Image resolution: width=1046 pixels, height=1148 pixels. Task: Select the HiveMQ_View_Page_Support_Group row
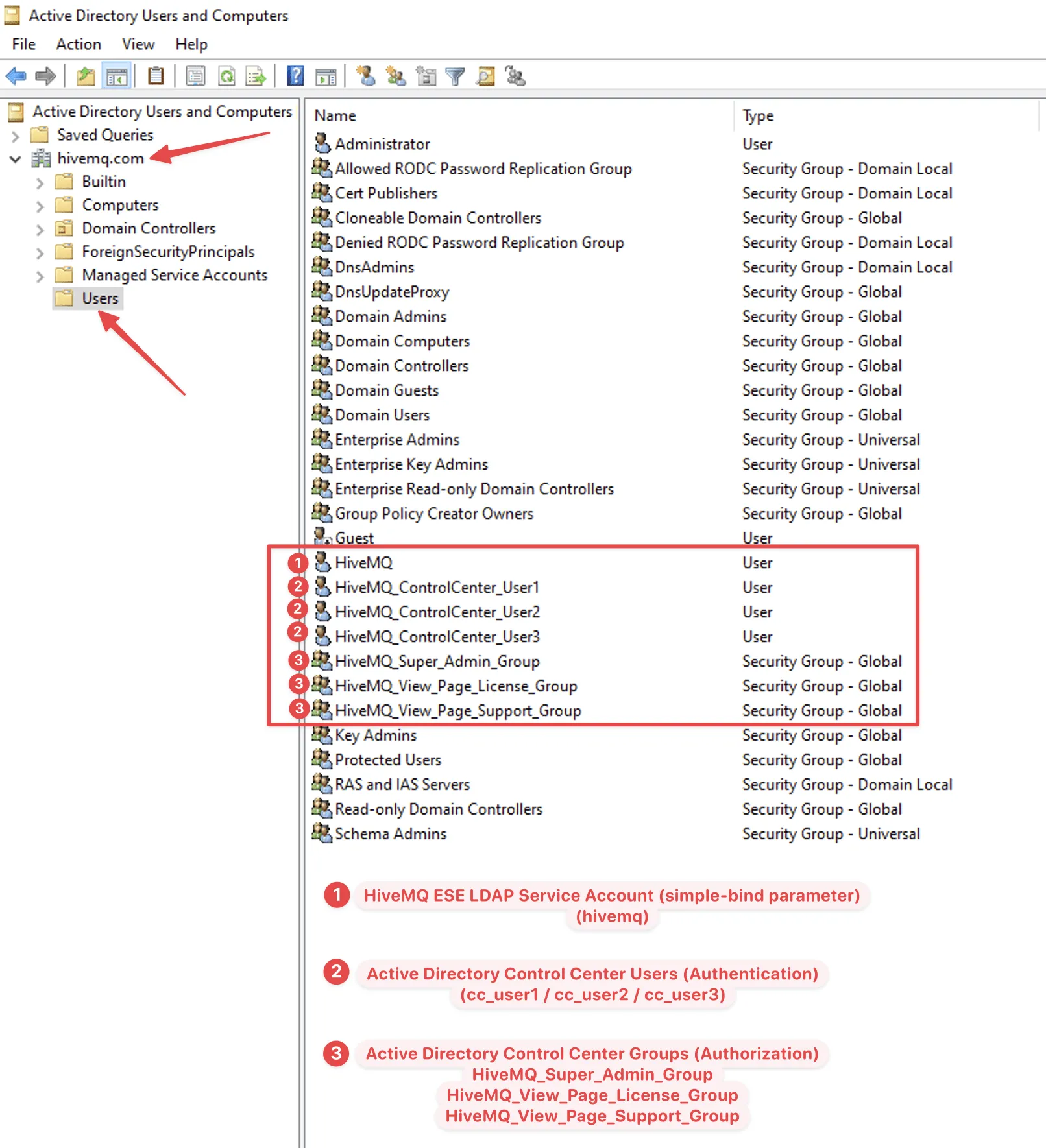point(457,710)
